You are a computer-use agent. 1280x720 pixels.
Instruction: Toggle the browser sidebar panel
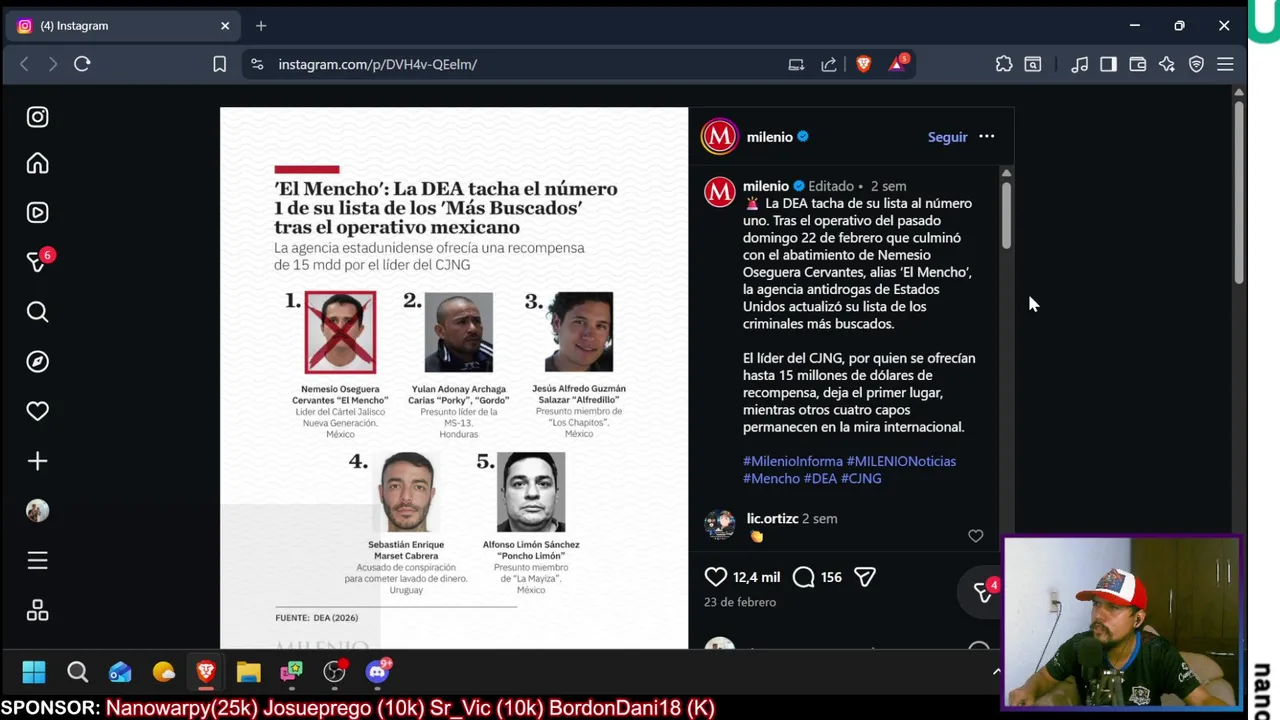point(1108,64)
